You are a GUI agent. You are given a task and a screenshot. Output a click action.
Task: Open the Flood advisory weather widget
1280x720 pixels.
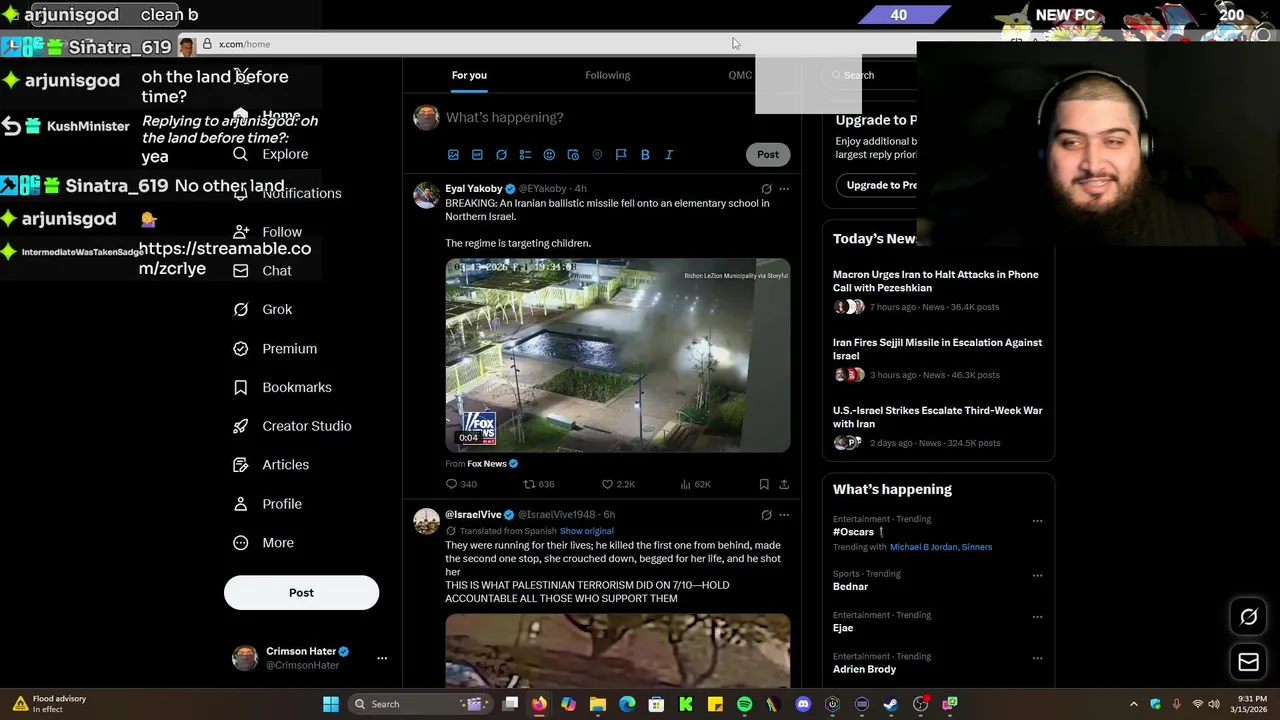click(x=50, y=704)
